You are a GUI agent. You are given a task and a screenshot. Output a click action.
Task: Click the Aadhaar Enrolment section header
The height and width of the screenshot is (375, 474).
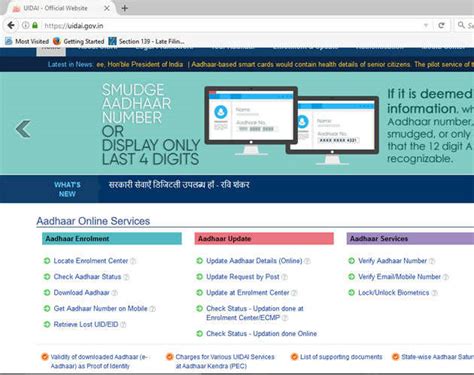click(x=112, y=239)
